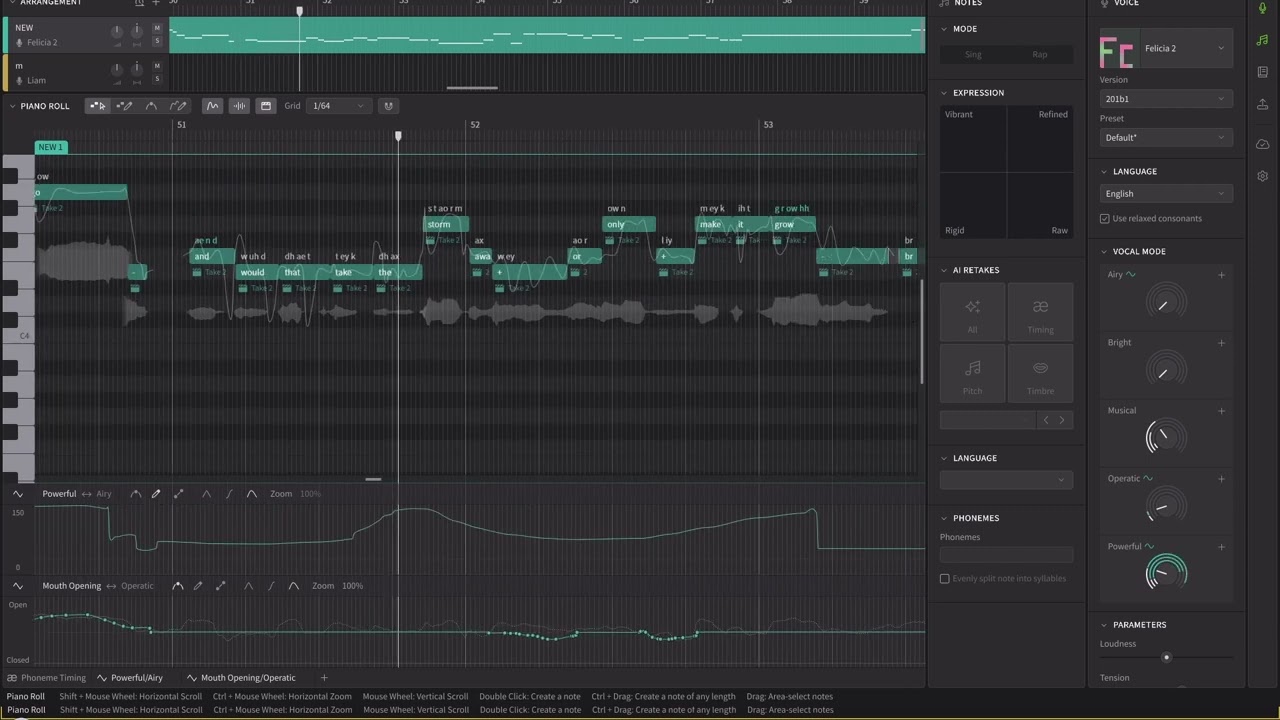Collapse the AI Retakes section
The height and width of the screenshot is (720, 1280).
pos(944,270)
